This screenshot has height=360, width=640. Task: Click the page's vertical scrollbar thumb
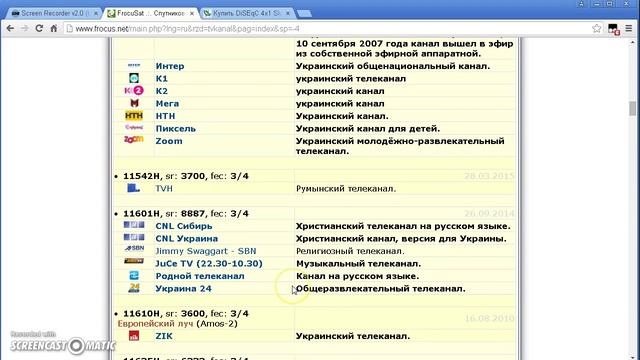[x=632, y=108]
